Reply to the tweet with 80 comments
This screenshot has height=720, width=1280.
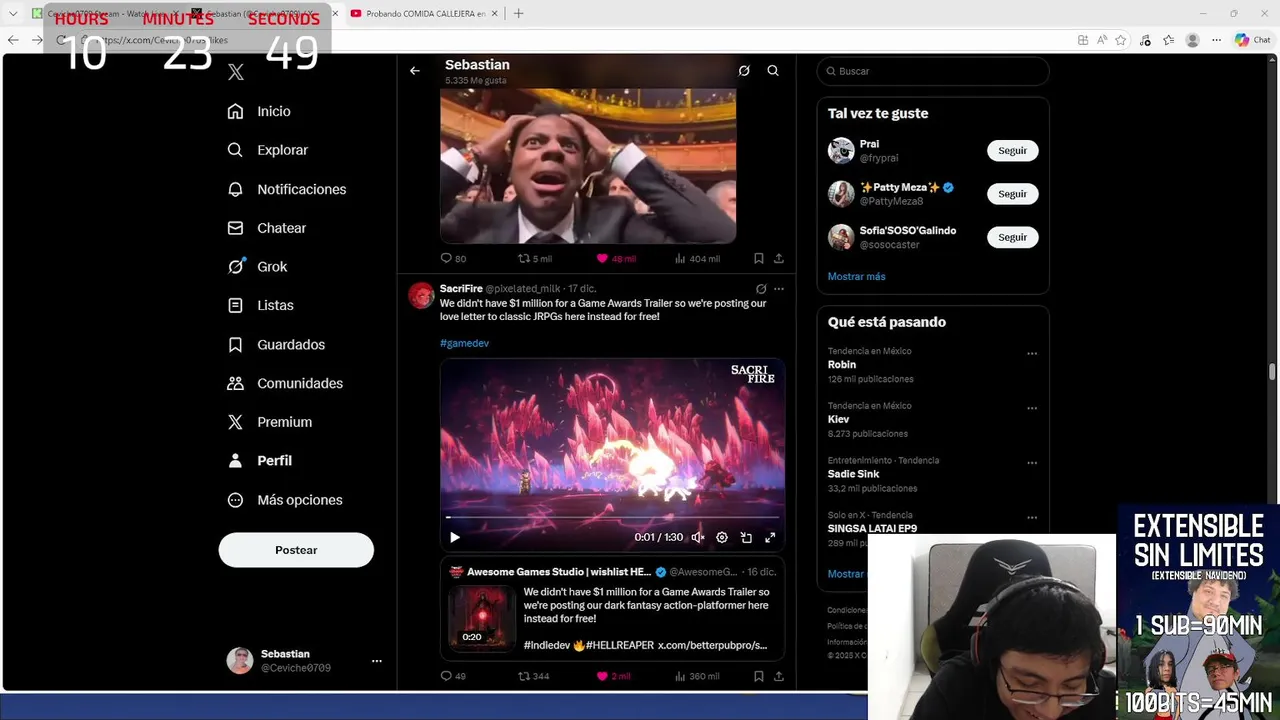point(453,258)
